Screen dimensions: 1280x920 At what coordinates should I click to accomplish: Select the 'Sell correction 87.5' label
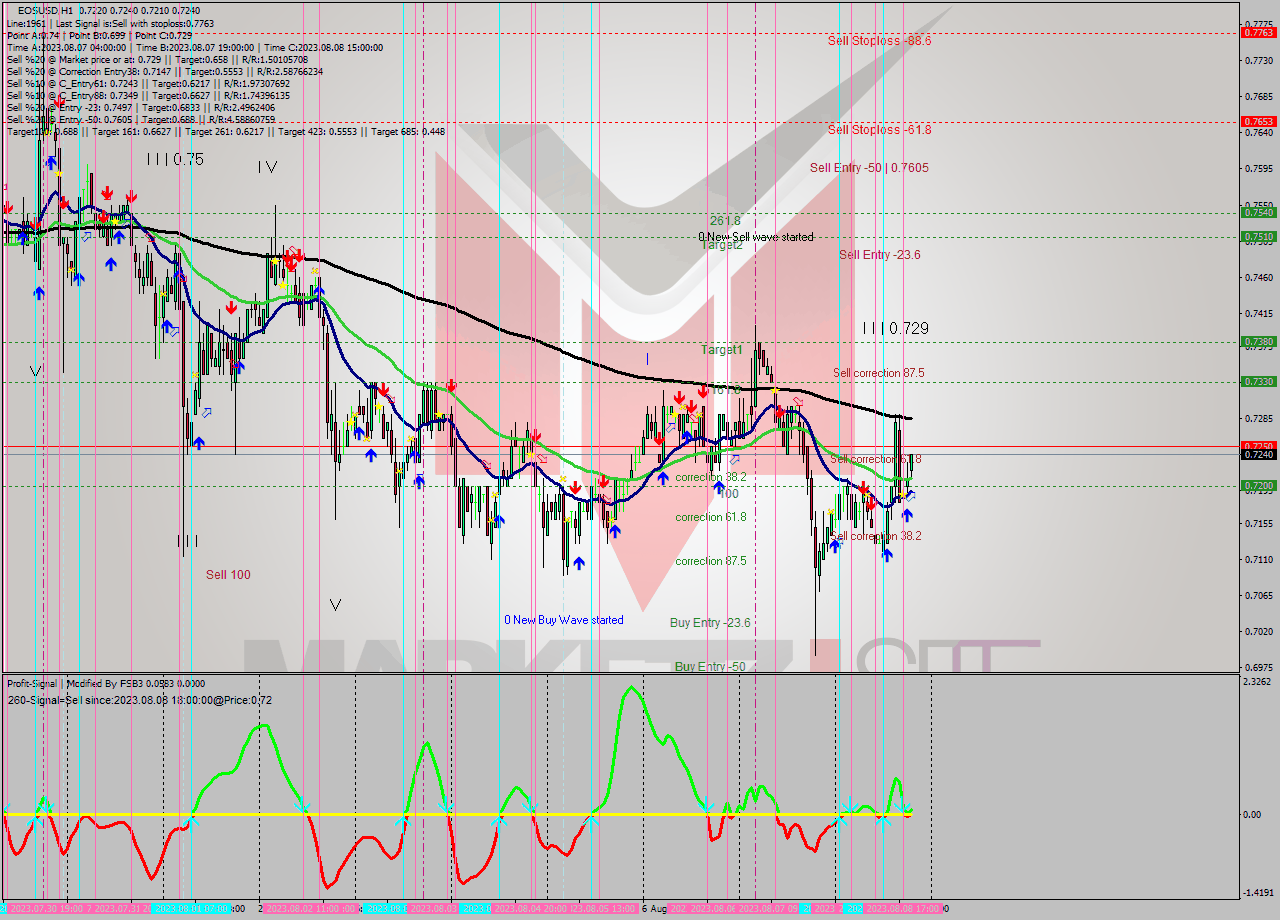pos(879,373)
